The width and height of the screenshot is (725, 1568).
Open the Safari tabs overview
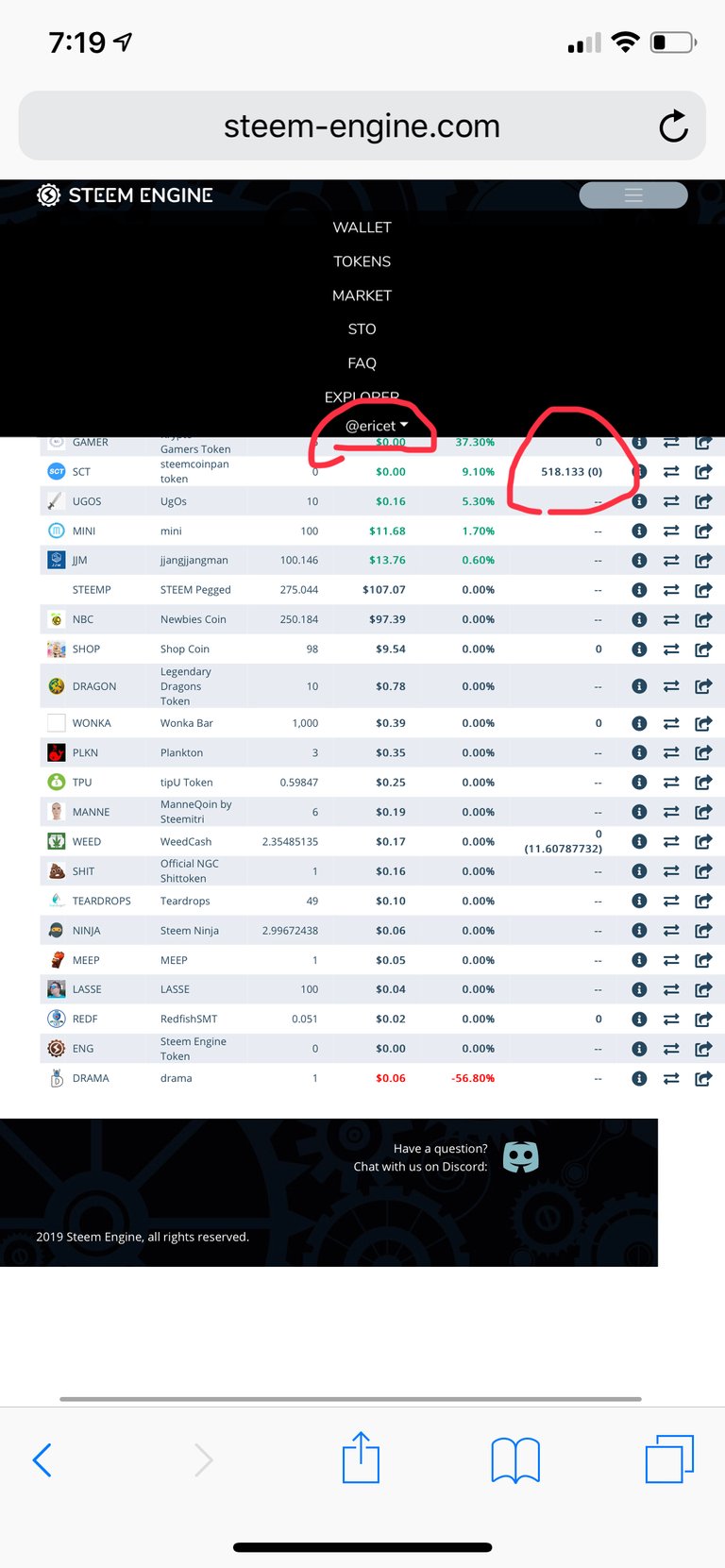[x=669, y=1458]
